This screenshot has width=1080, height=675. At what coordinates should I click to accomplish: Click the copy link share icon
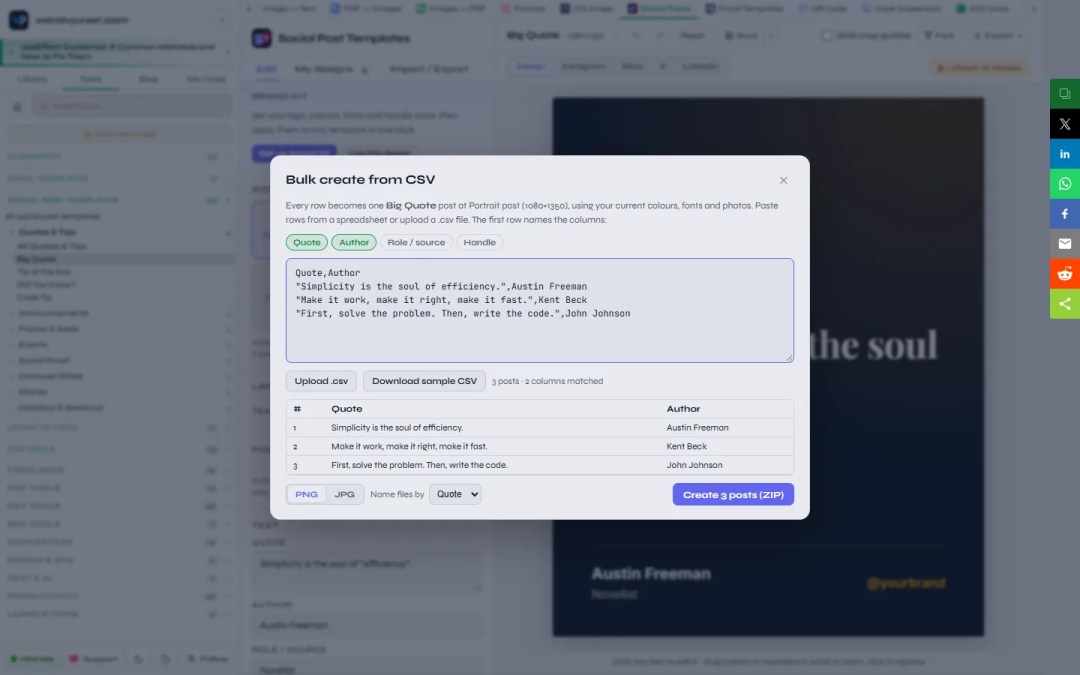[1064, 94]
